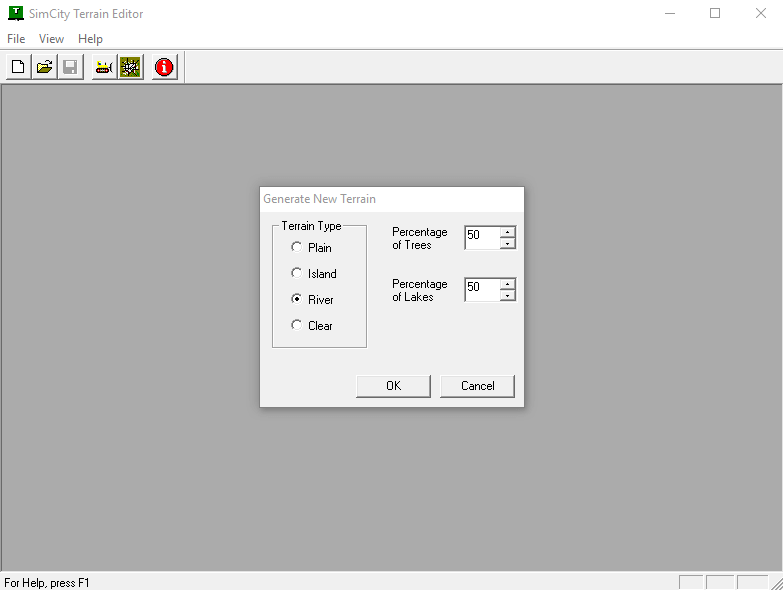Click the Save floppy disk icon

[70, 67]
